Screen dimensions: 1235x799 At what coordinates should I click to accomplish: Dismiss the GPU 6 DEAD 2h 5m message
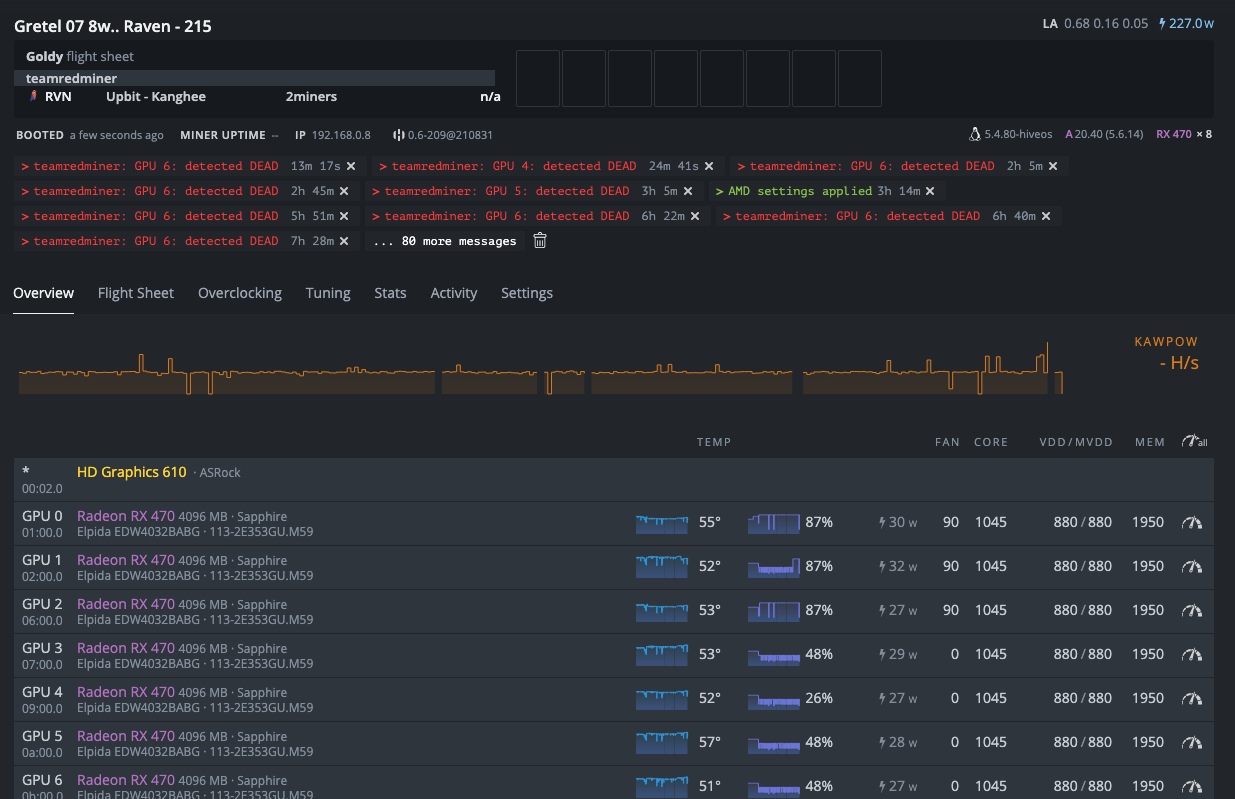[x=1053, y=166]
